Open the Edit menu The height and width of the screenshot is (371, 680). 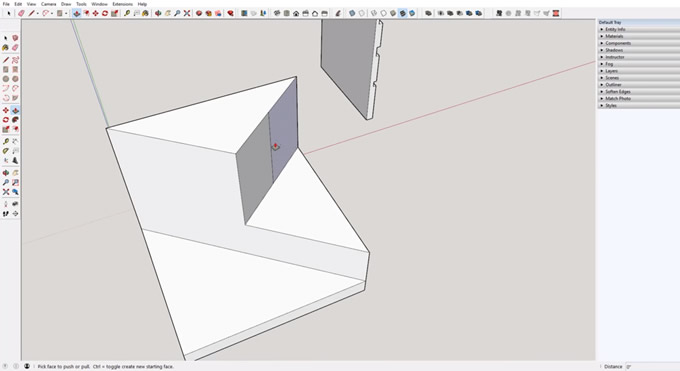(18, 4)
